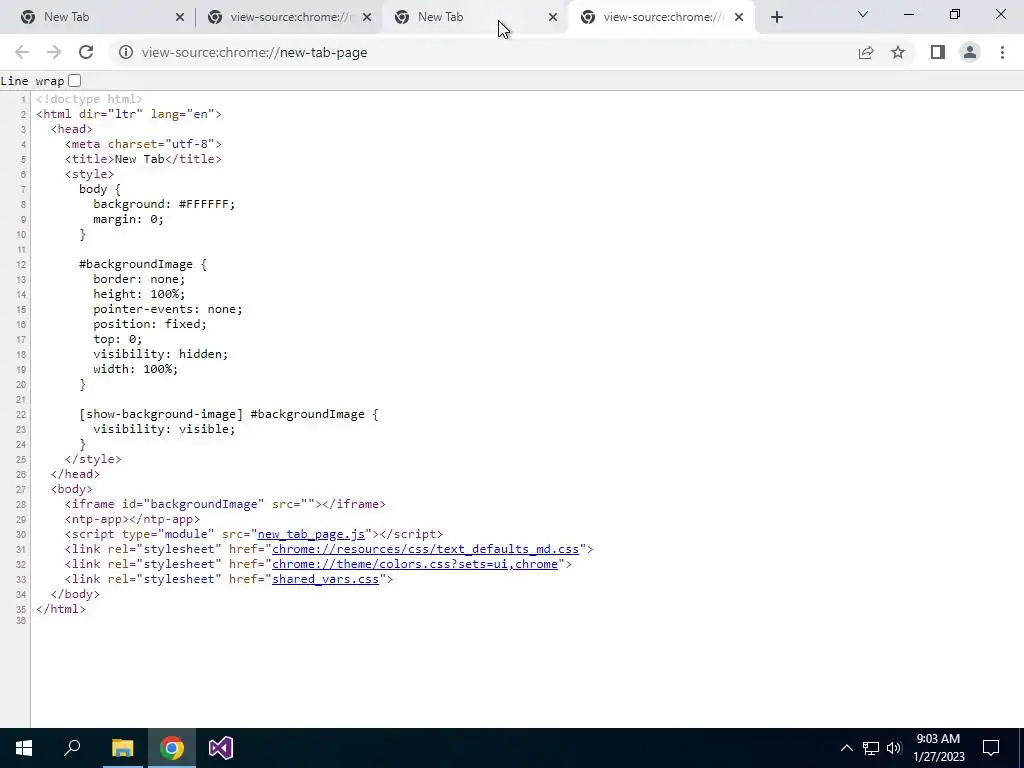Show hidden system tray icons

(x=846, y=748)
